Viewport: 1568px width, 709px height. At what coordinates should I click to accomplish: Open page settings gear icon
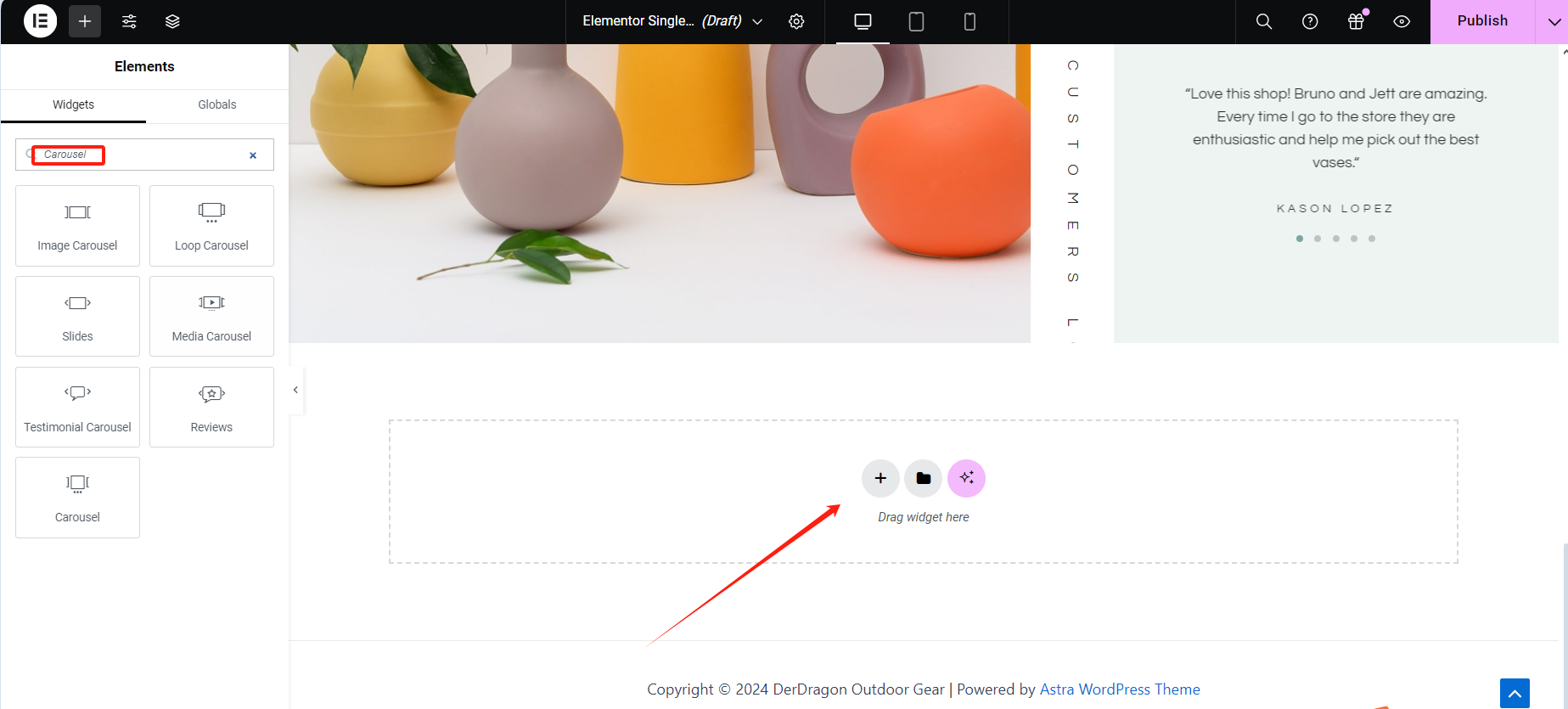[x=796, y=21]
